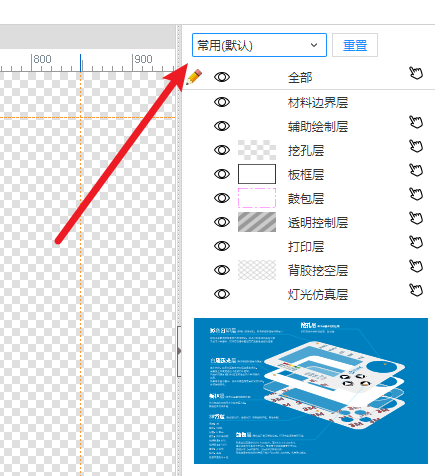Hide all layers with the 全部 eye

pos(222,77)
